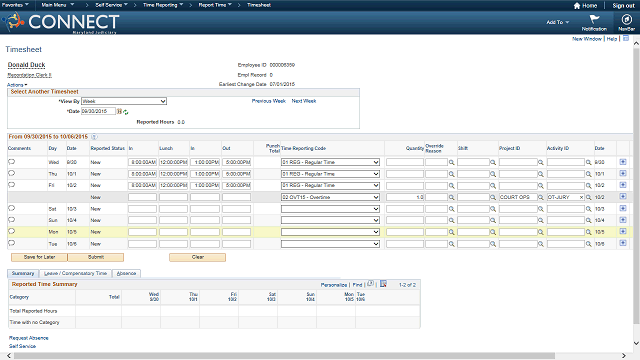Open comment bubble for Thu 10/1 row

(x=11, y=173)
